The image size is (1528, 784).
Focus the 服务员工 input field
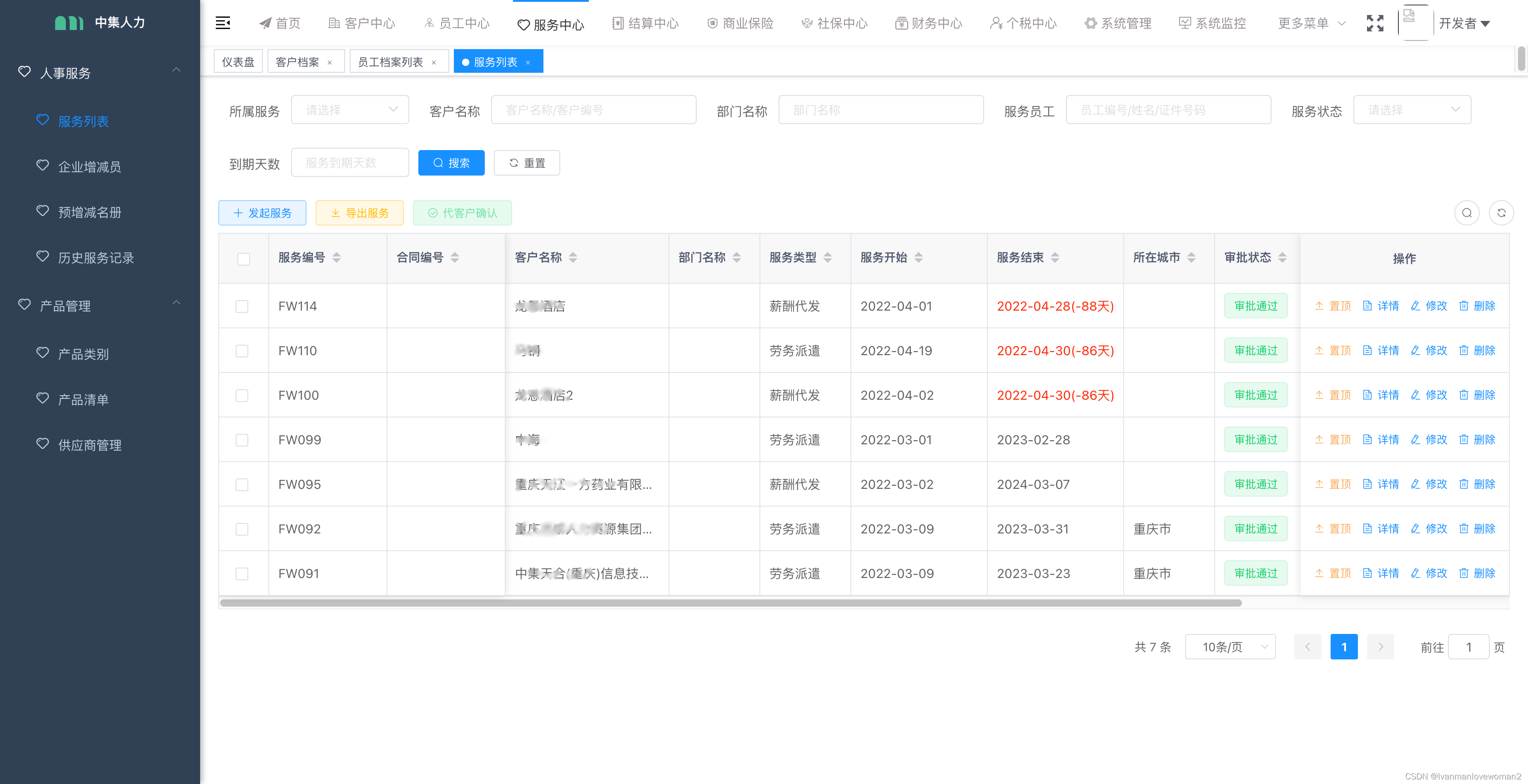pyautogui.click(x=1169, y=110)
